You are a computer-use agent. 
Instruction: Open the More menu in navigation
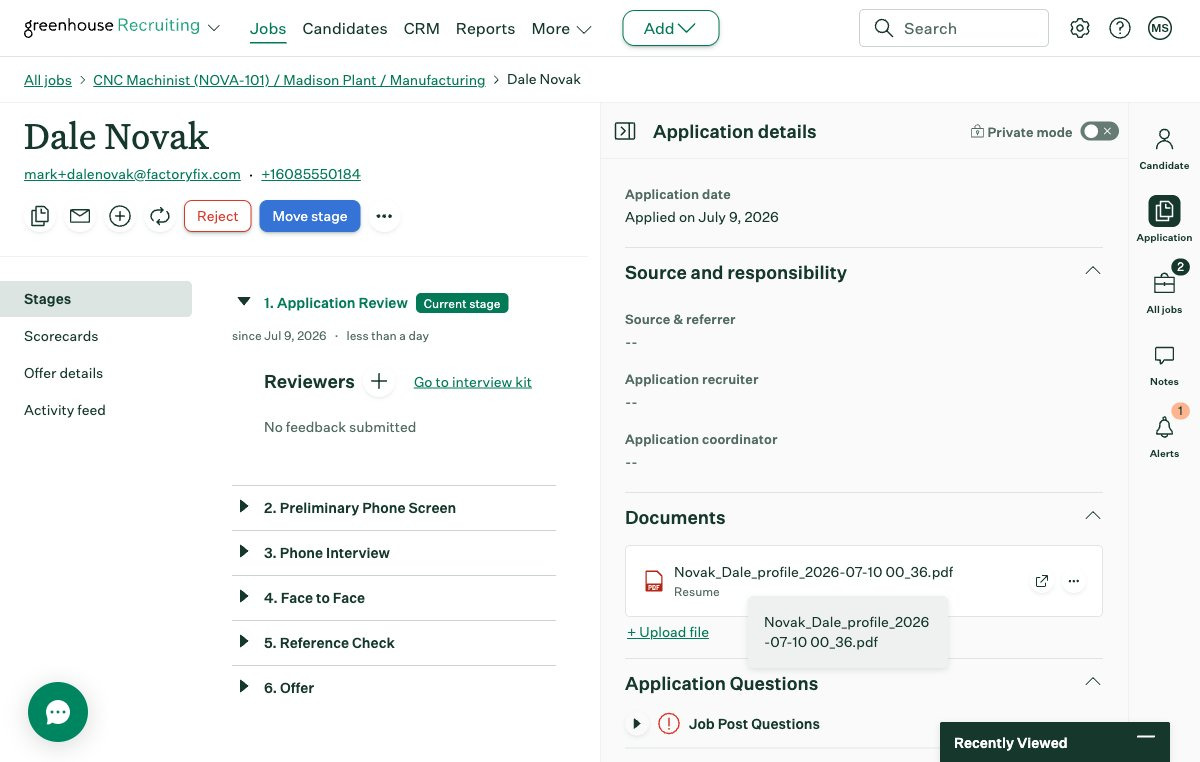[561, 28]
